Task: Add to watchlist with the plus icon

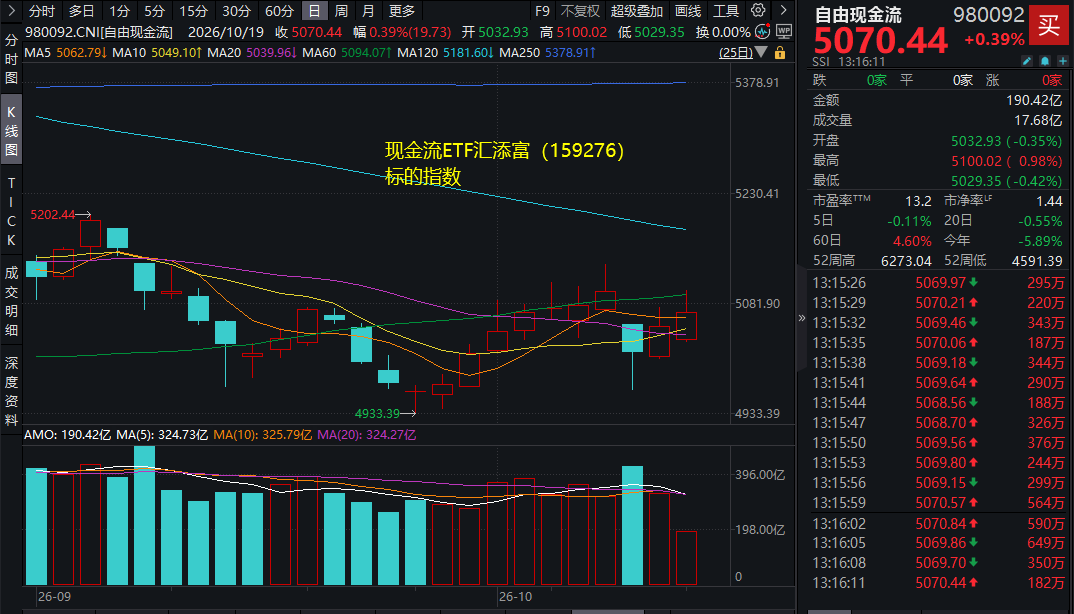Action: (1062, 61)
